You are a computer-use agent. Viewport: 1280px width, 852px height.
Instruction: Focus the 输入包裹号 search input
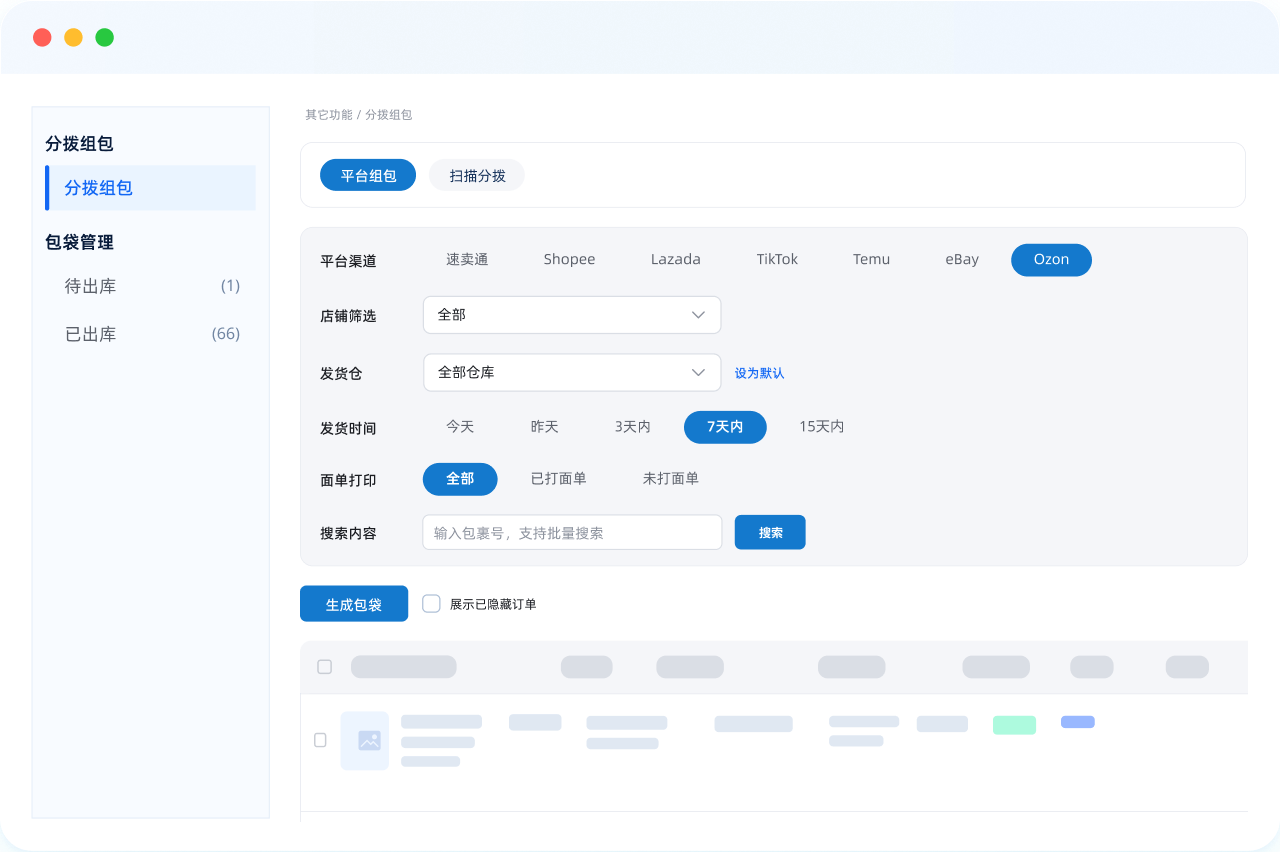(572, 532)
